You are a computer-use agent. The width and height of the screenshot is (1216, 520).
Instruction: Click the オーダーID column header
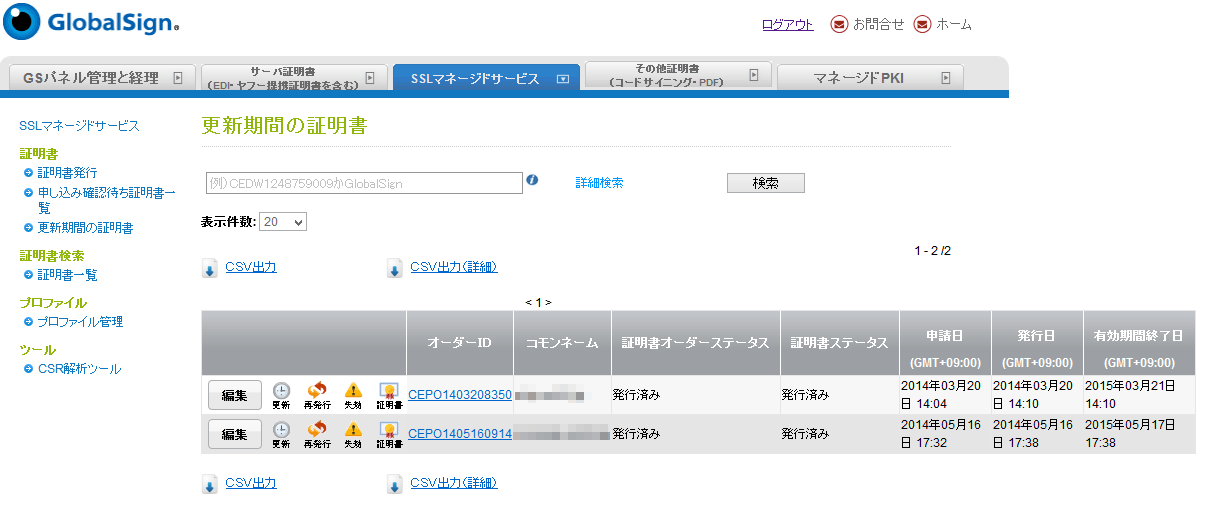coord(460,343)
